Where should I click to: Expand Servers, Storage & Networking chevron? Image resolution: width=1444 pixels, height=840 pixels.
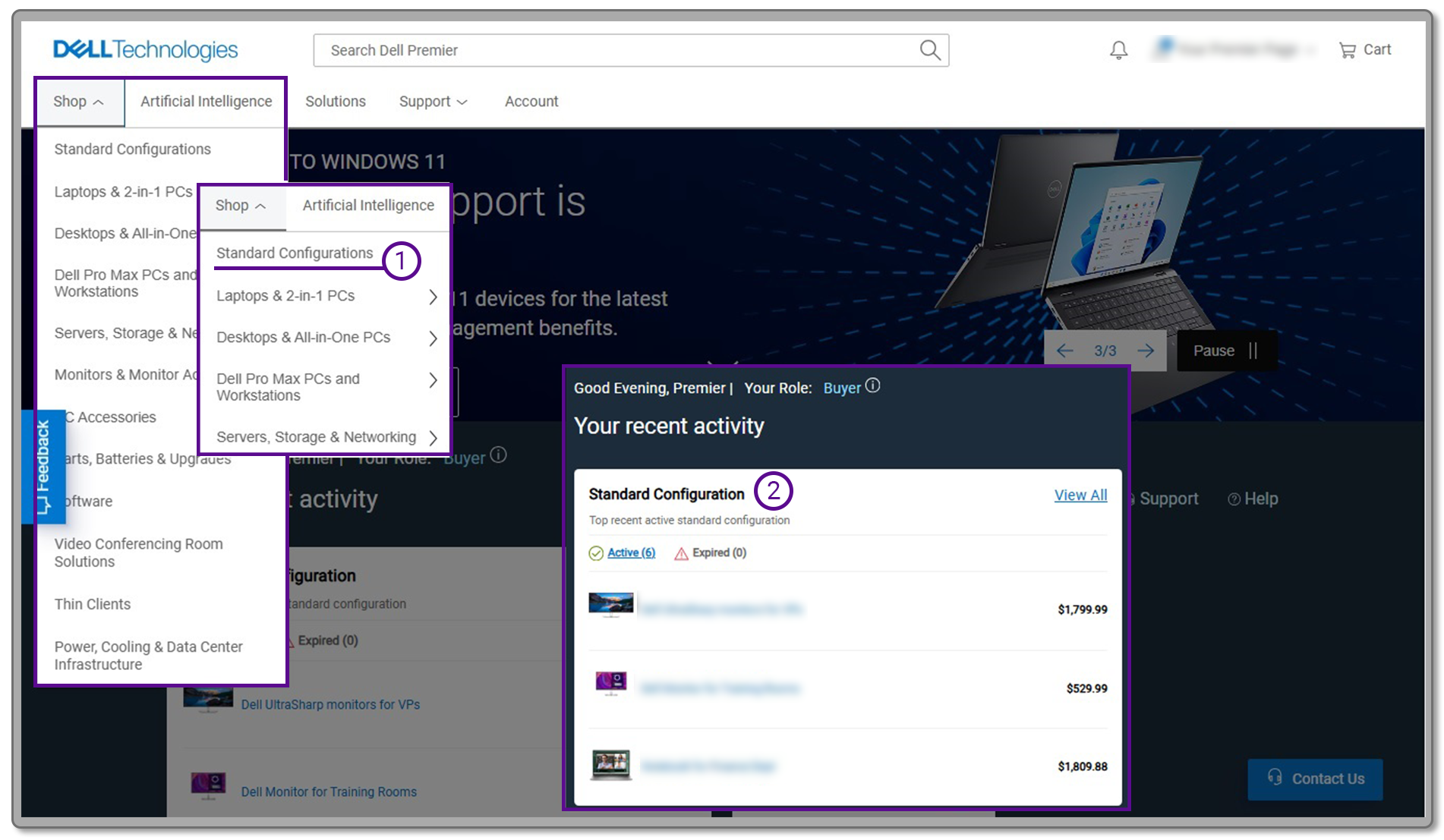433,438
